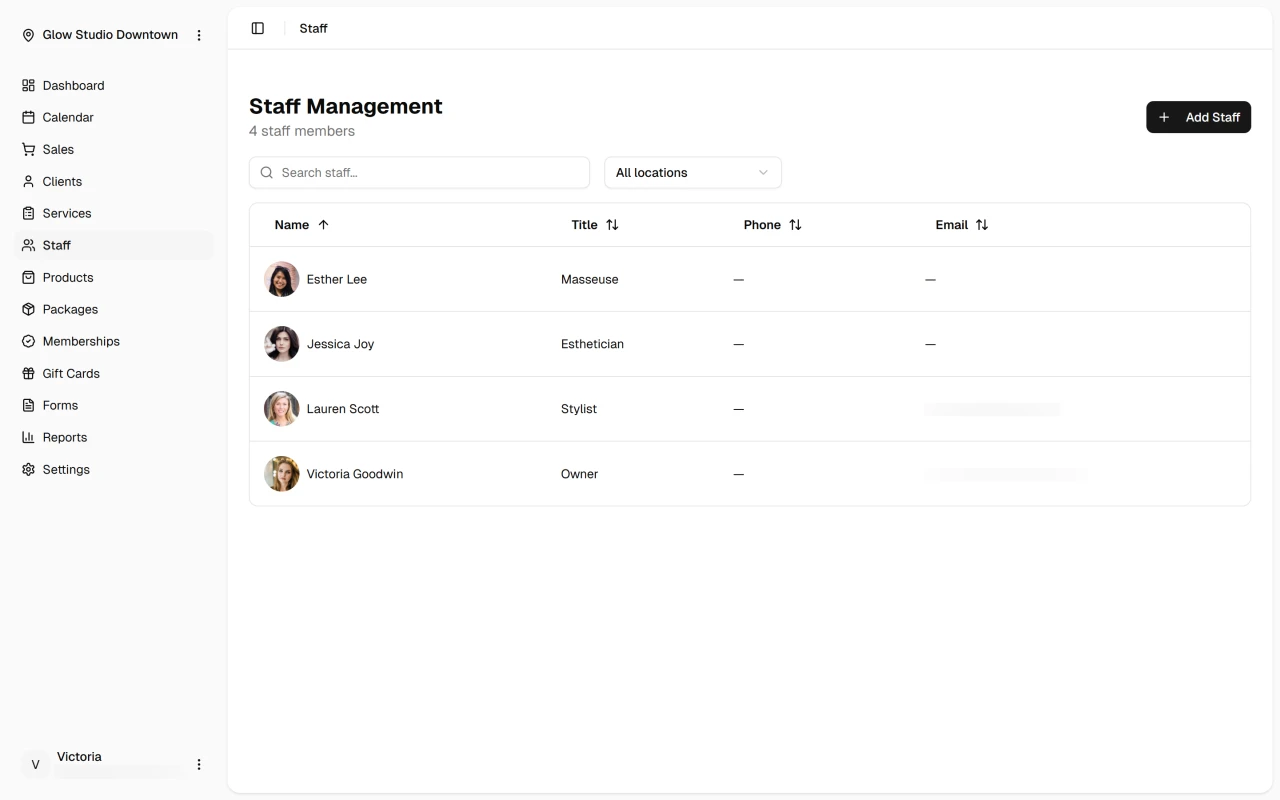Click the V avatar at bottom left
This screenshot has width=1280, height=800.
point(35,764)
